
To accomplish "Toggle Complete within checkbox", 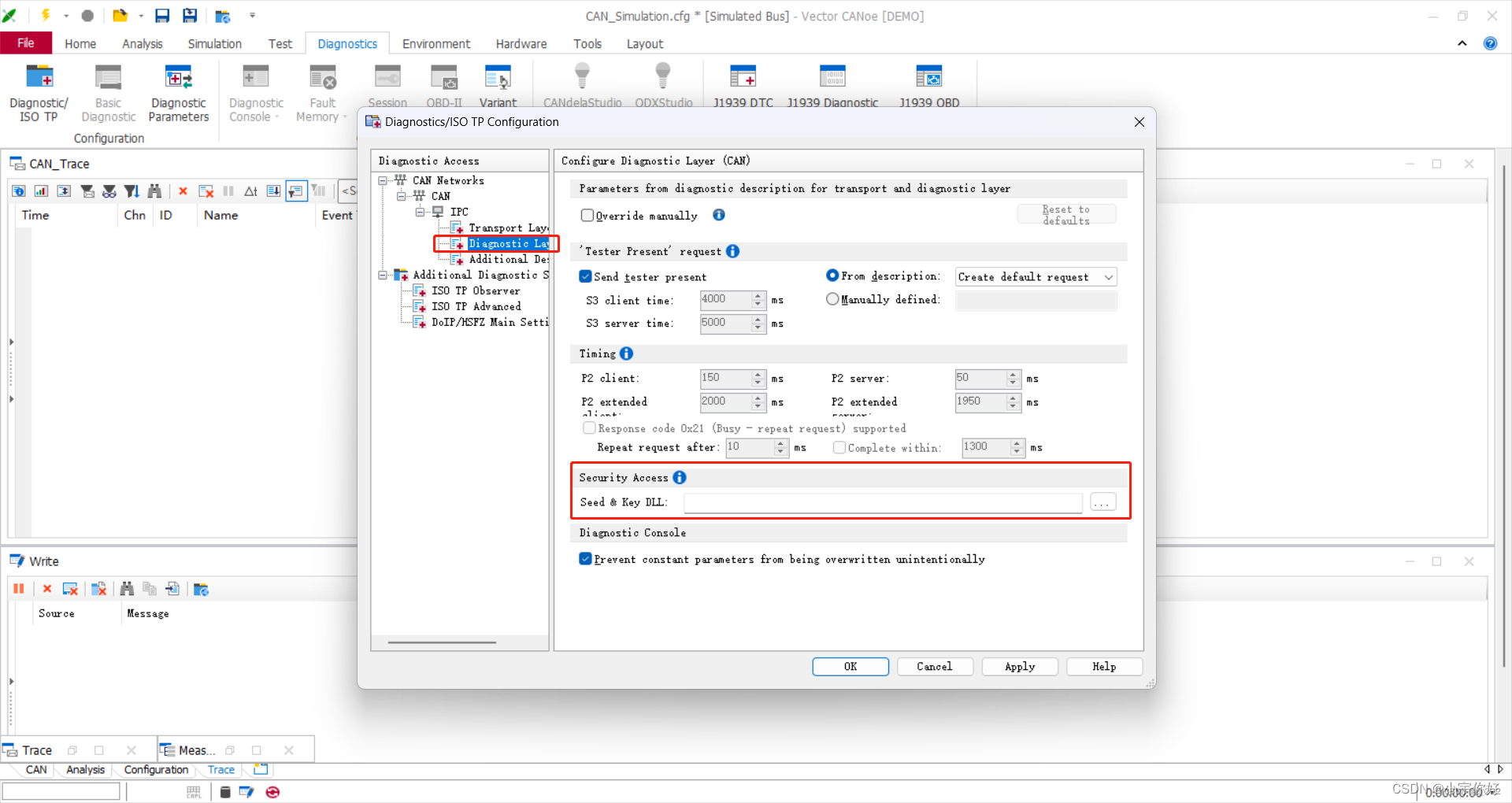I will pyautogui.click(x=839, y=447).
